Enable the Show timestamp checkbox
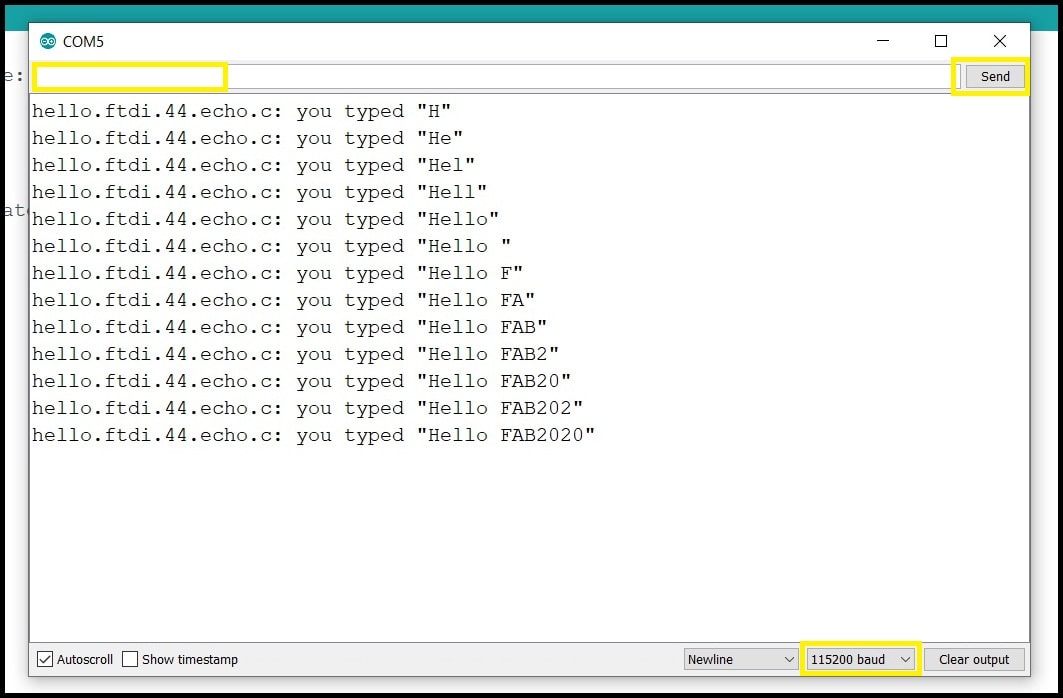 click(x=130, y=659)
